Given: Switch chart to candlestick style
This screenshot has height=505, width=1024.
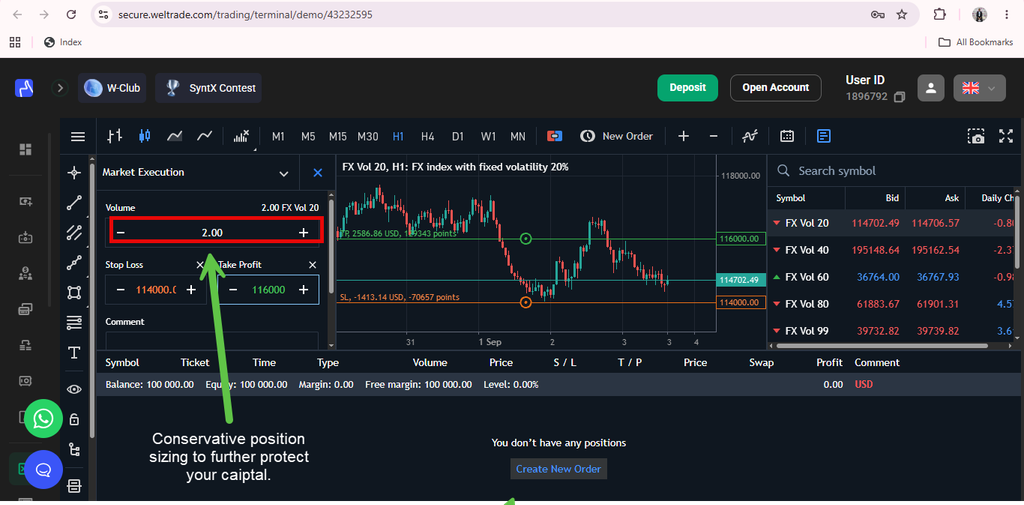Looking at the screenshot, I should point(144,136).
